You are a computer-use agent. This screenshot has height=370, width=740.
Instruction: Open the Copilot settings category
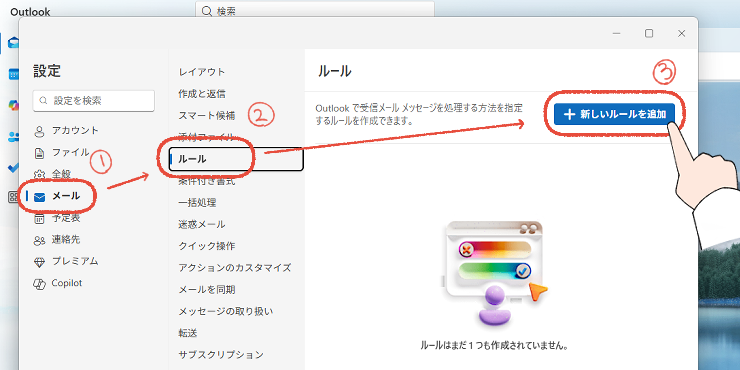click(58, 283)
